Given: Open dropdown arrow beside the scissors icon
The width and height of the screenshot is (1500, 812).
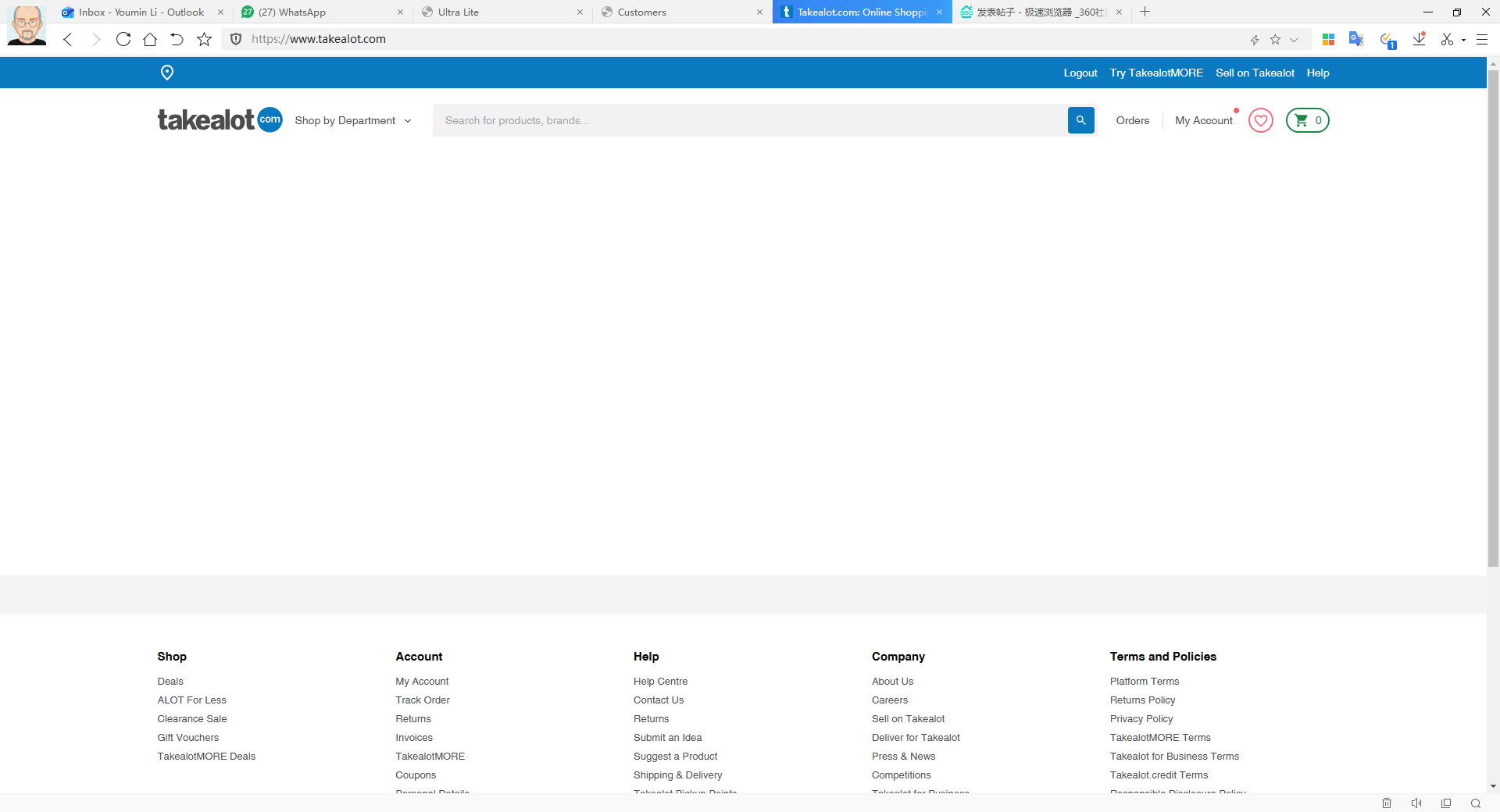Looking at the screenshot, I should 1463,39.
